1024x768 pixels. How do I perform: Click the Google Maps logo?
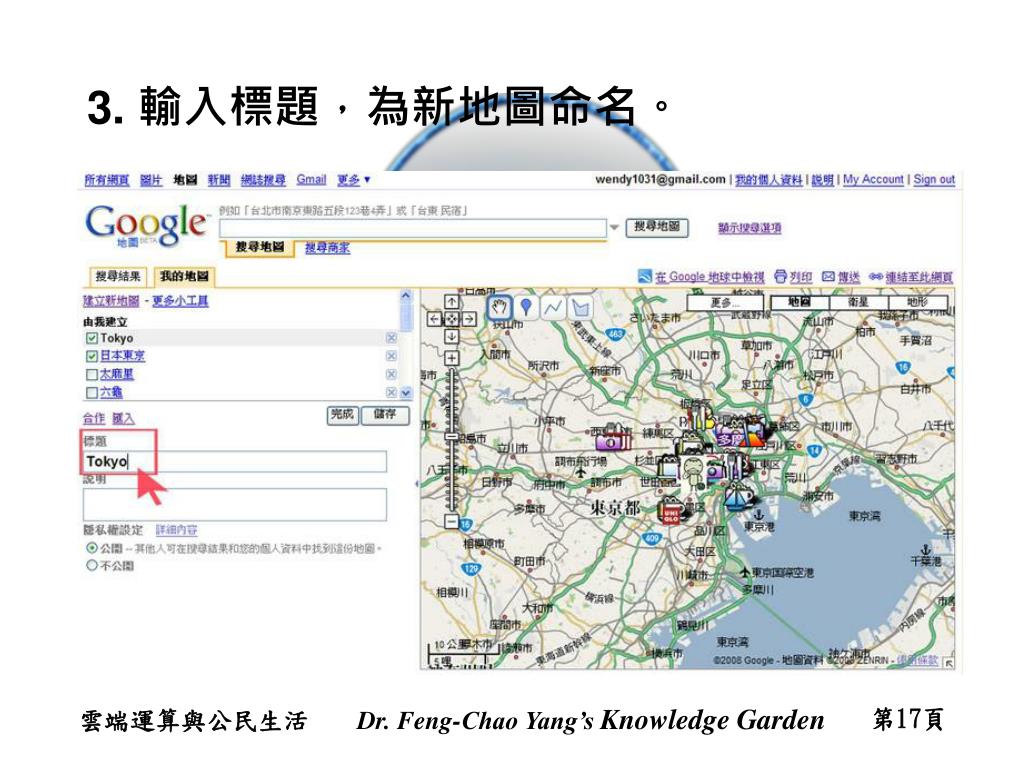point(146,225)
